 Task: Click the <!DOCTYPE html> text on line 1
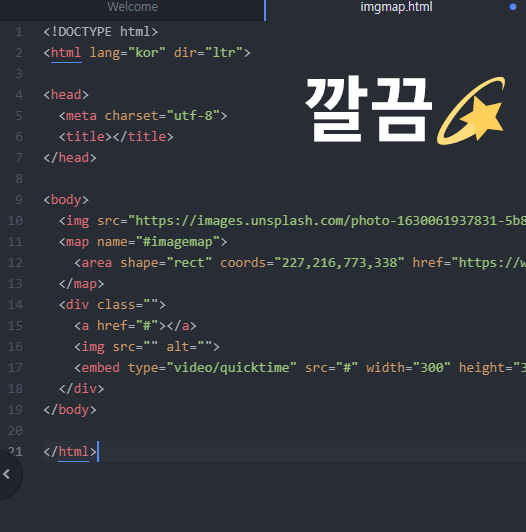point(101,32)
